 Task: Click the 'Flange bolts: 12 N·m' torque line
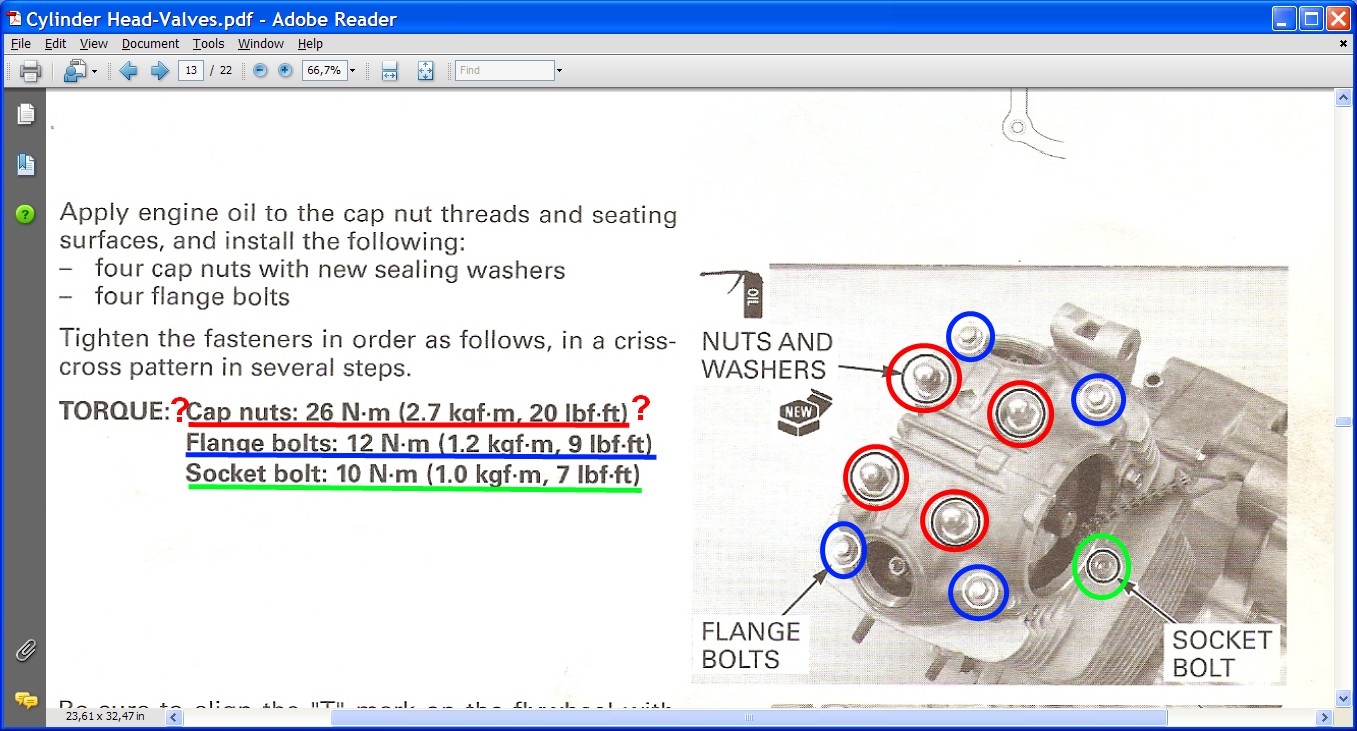pyautogui.click(x=420, y=442)
